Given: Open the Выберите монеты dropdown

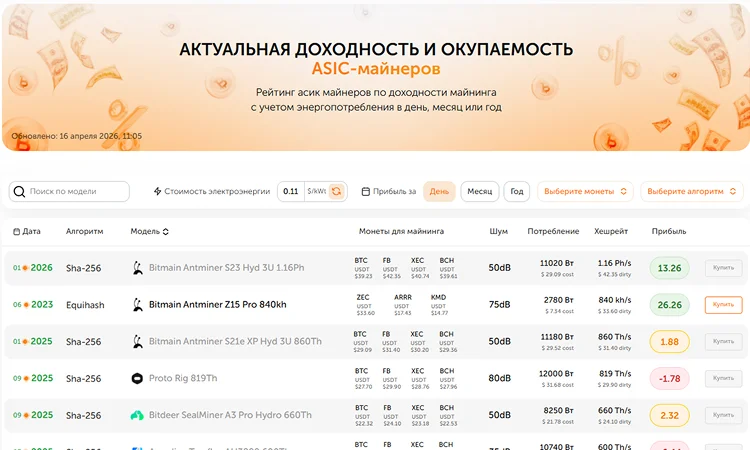Looking at the screenshot, I should click(585, 191).
